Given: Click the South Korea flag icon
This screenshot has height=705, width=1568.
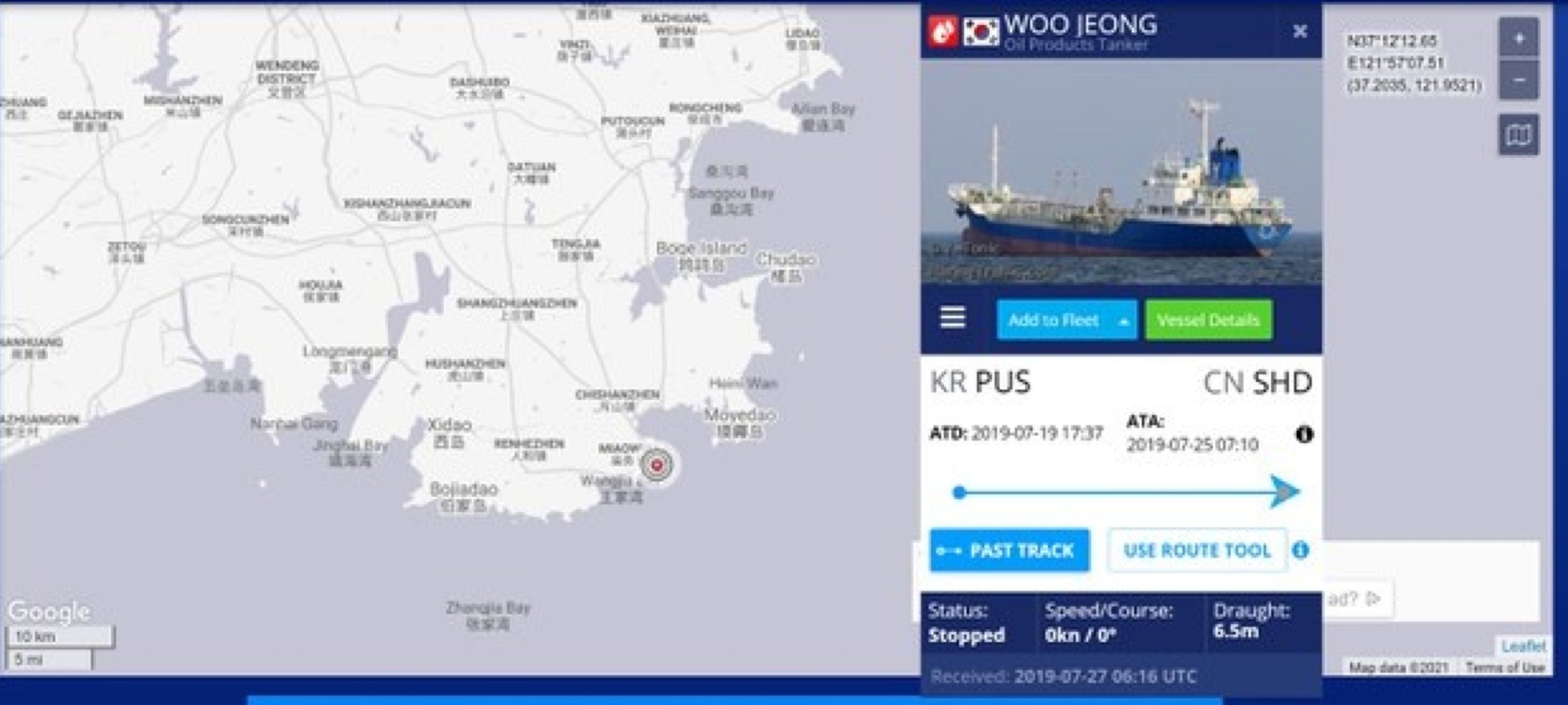Looking at the screenshot, I should (980, 30).
